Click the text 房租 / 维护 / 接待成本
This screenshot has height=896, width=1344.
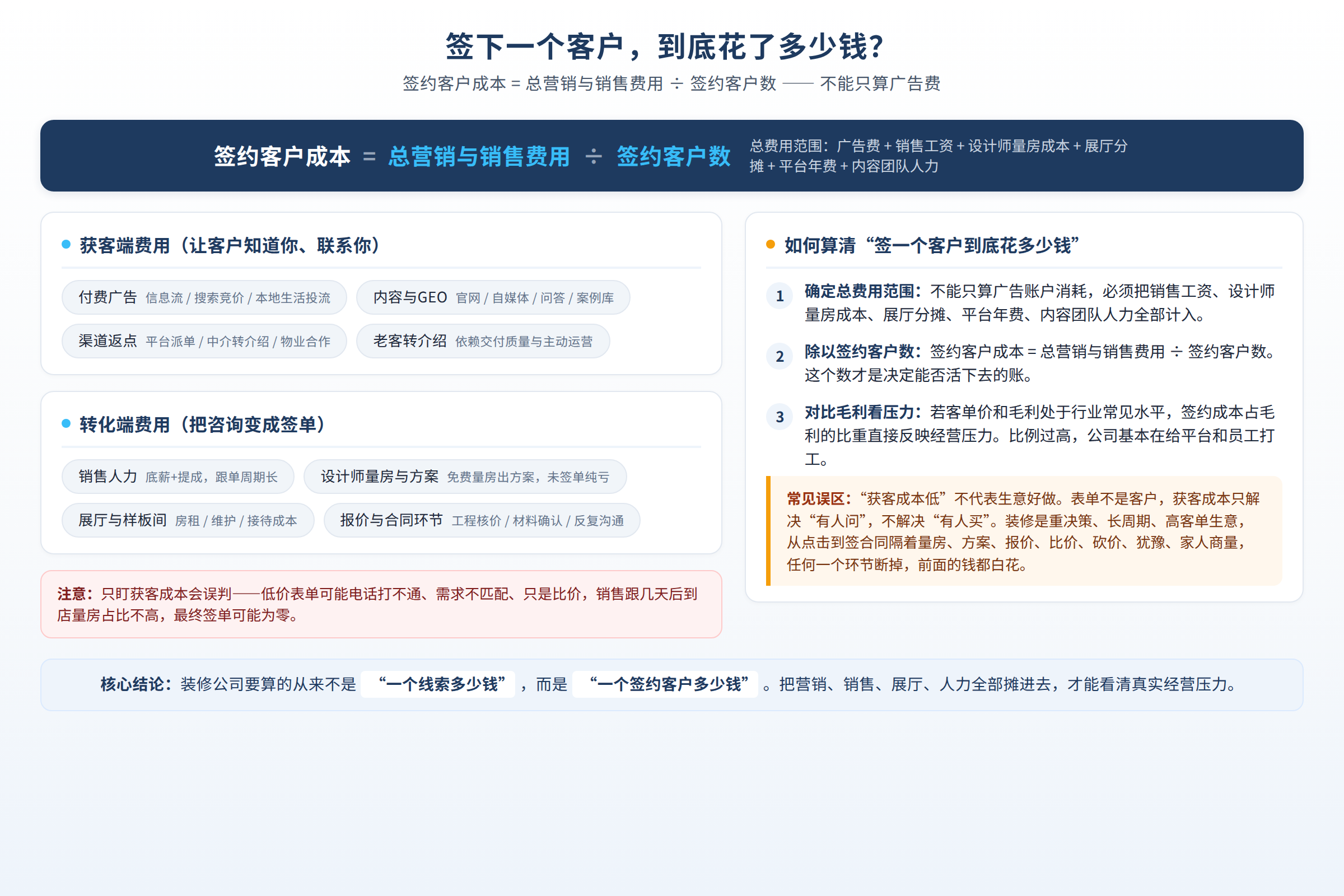pos(236,521)
